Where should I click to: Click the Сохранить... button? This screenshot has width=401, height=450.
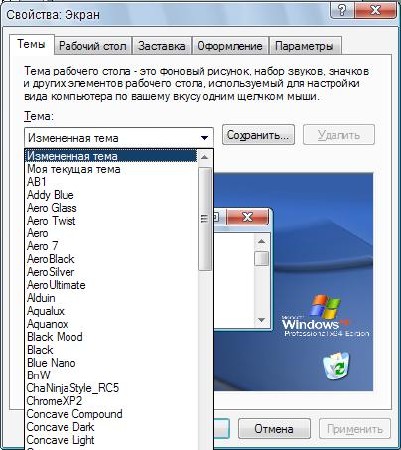click(258, 135)
